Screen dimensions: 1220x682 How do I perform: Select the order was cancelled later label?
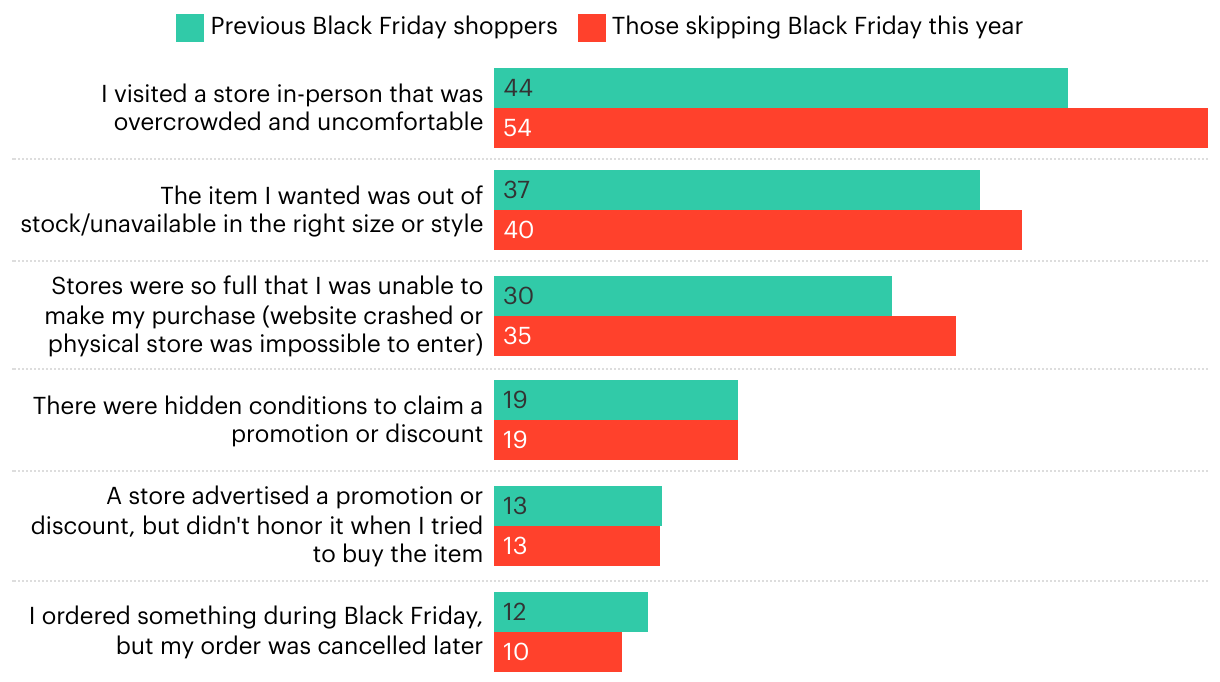tap(256, 631)
